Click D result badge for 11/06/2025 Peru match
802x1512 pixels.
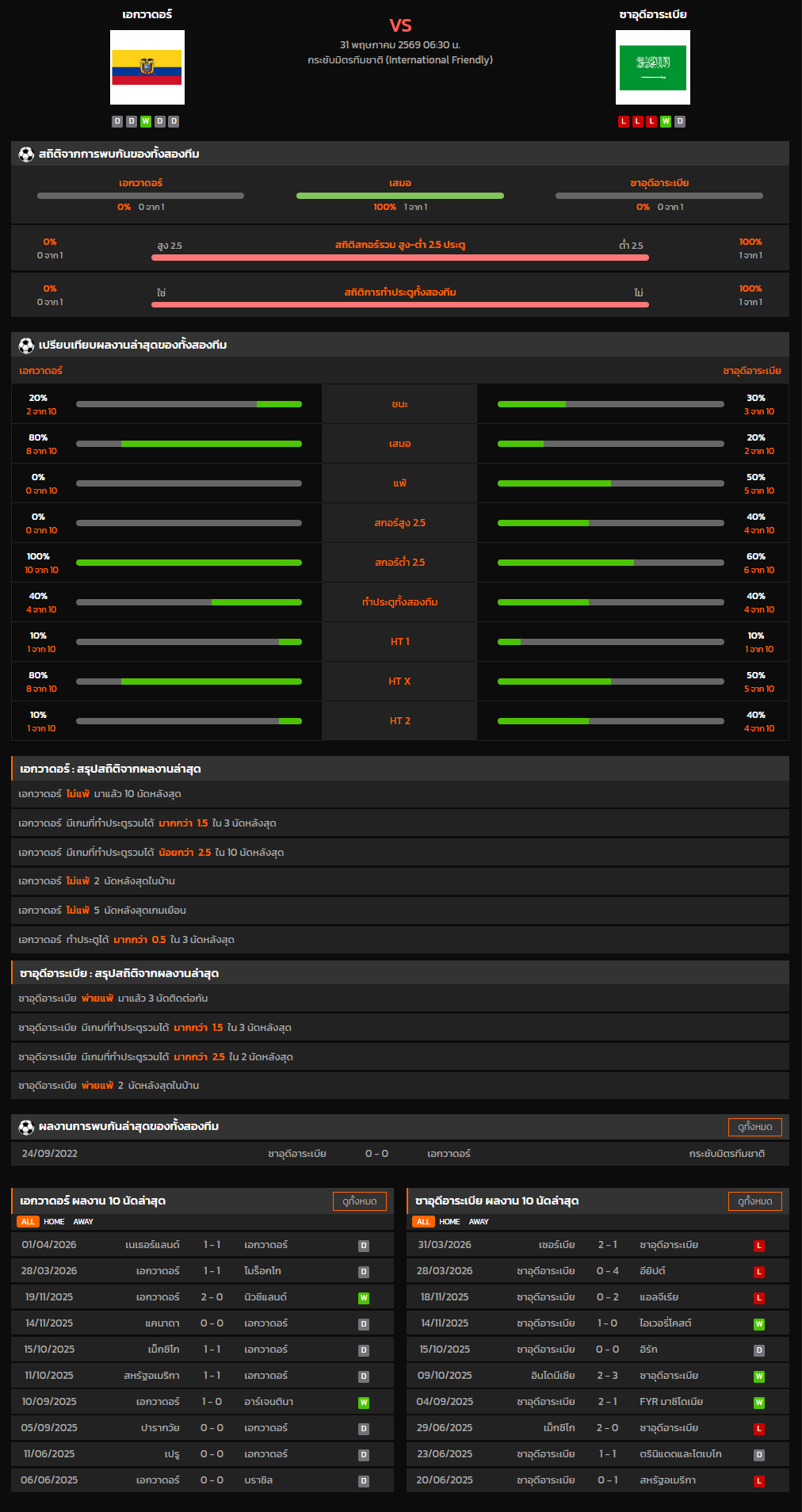(x=364, y=1455)
